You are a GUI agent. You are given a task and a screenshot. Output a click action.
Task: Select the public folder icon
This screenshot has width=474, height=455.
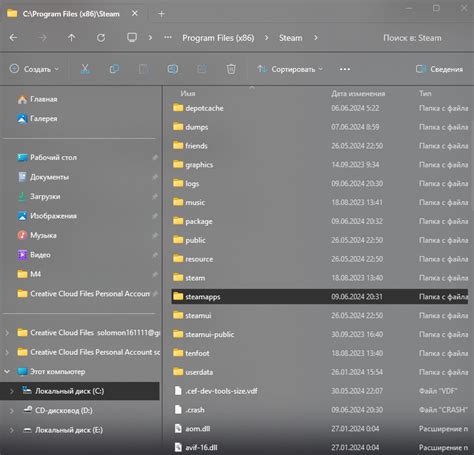click(x=178, y=240)
